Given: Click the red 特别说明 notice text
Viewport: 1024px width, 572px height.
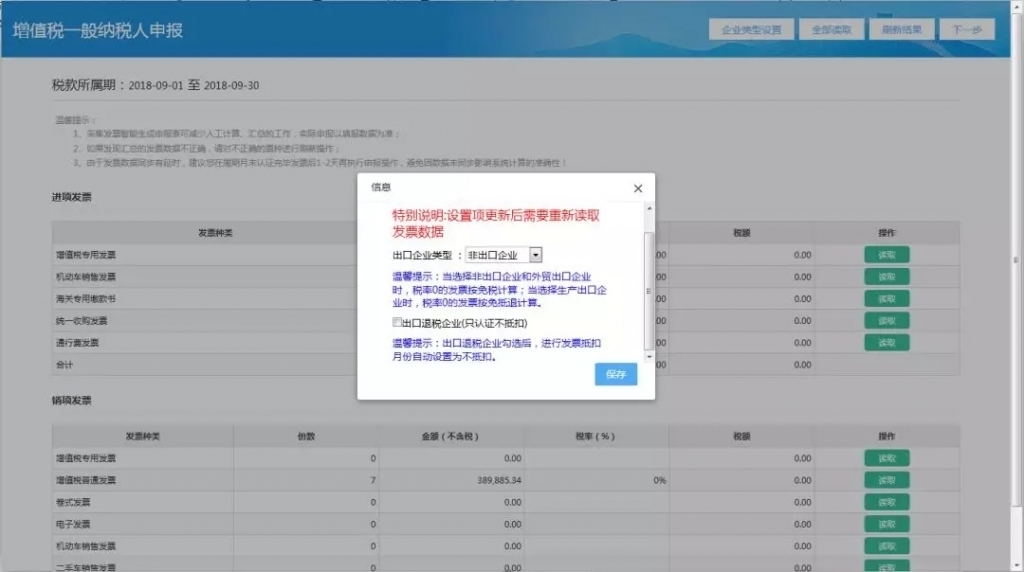Looking at the screenshot, I should [496, 223].
